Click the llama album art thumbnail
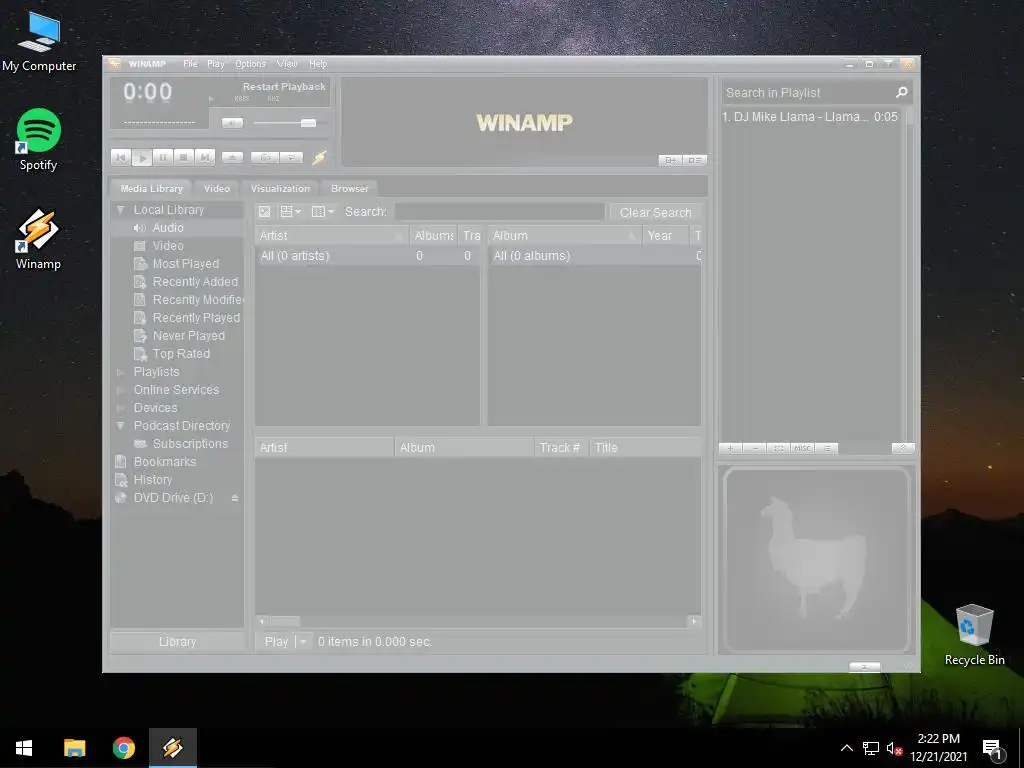The image size is (1024, 768). (x=816, y=560)
